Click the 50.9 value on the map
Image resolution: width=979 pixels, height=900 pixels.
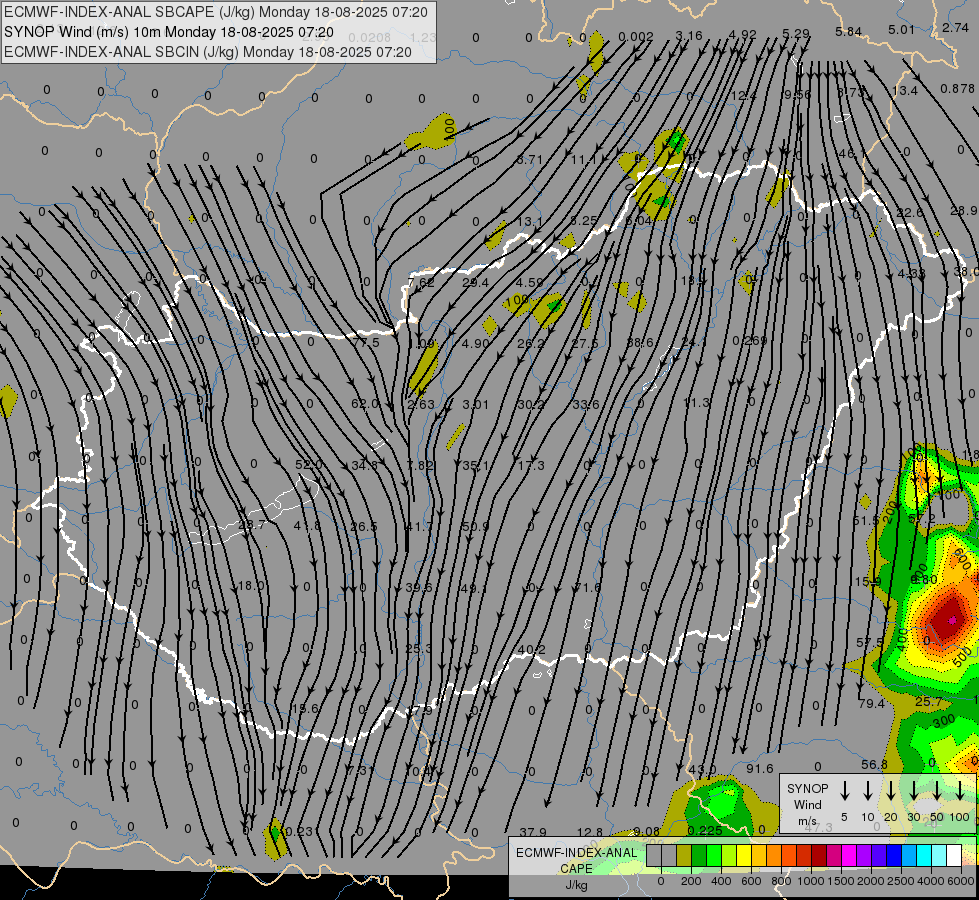(475, 527)
